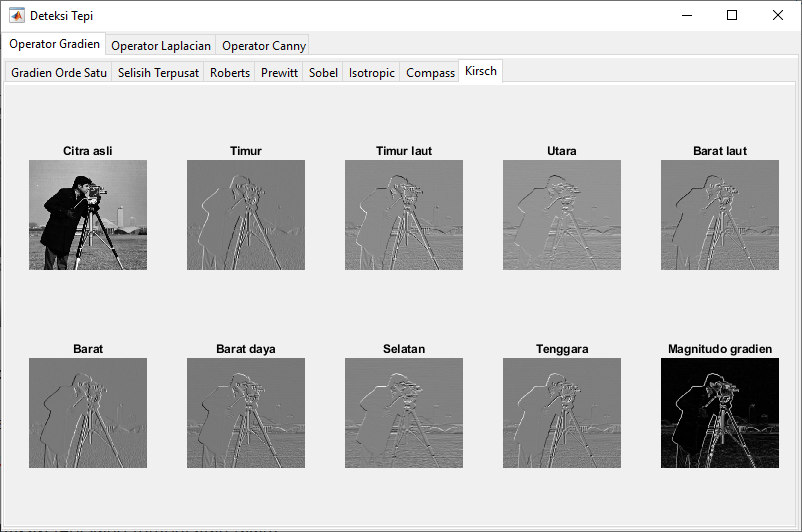The image size is (802, 532).
Task: Click the Magnitudo gradien image
Action: [x=720, y=413]
